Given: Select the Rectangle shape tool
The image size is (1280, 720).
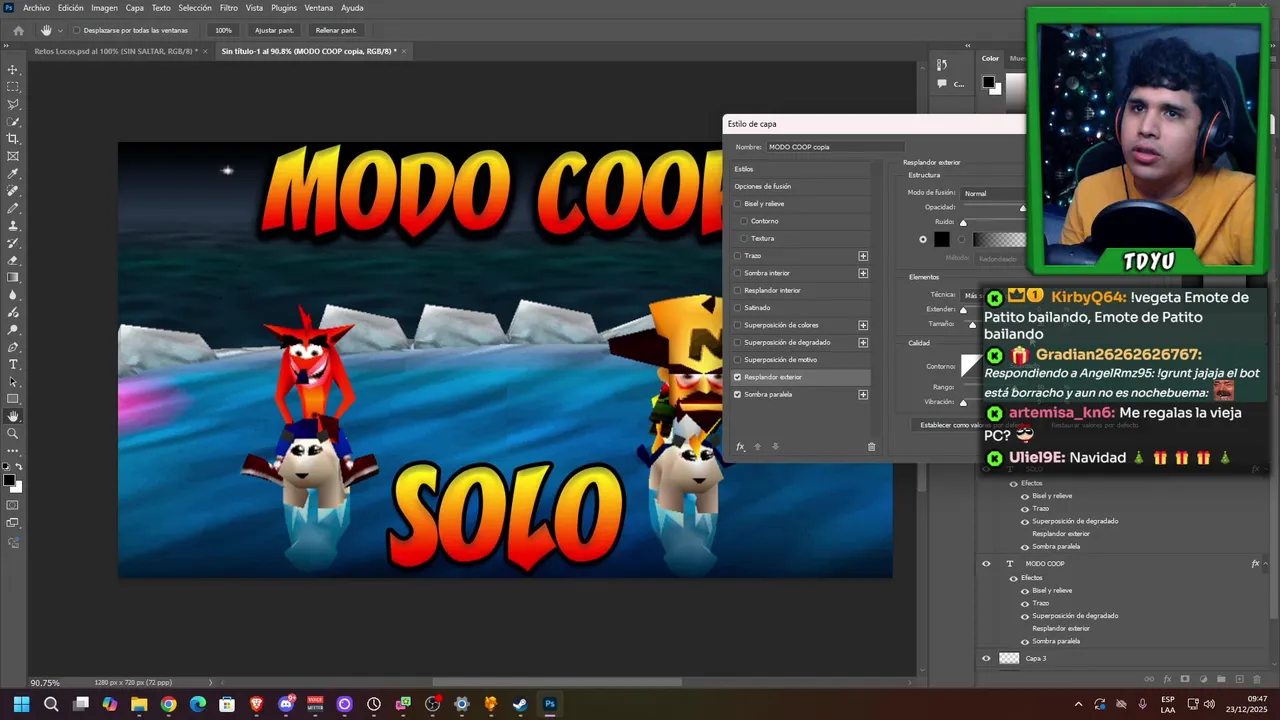Looking at the screenshot, I should point(13,399).
